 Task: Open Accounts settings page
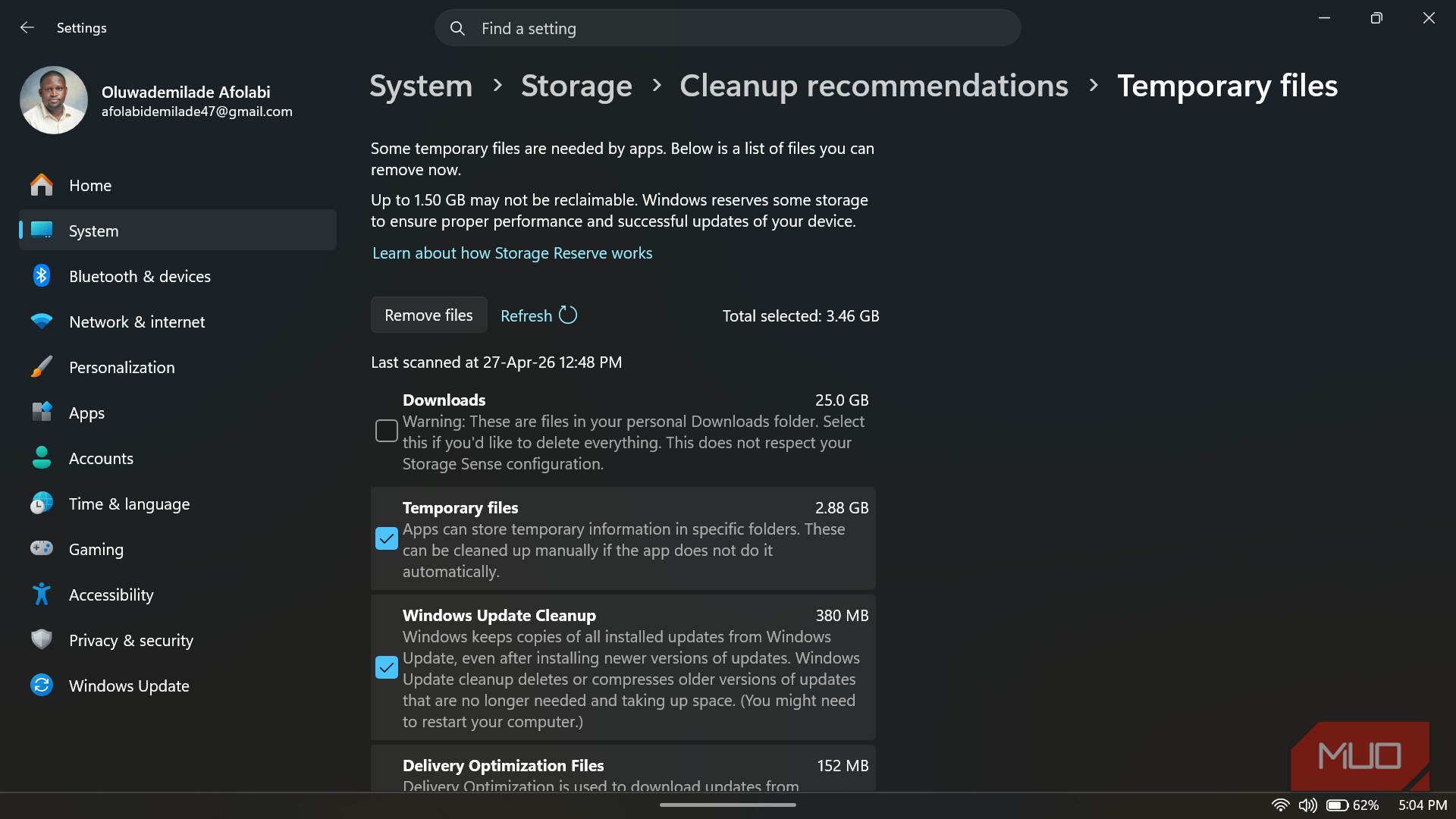(x=177, y=458)
